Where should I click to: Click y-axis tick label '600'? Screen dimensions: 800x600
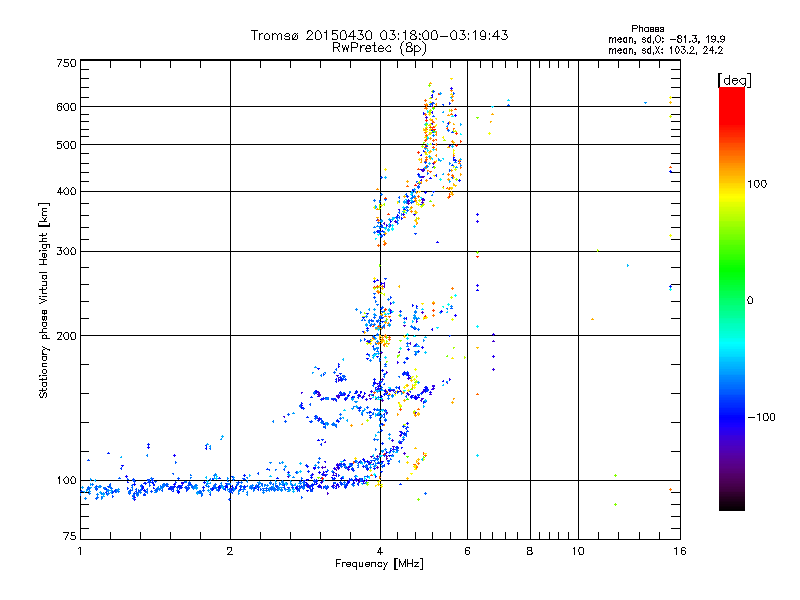(67, 107)
